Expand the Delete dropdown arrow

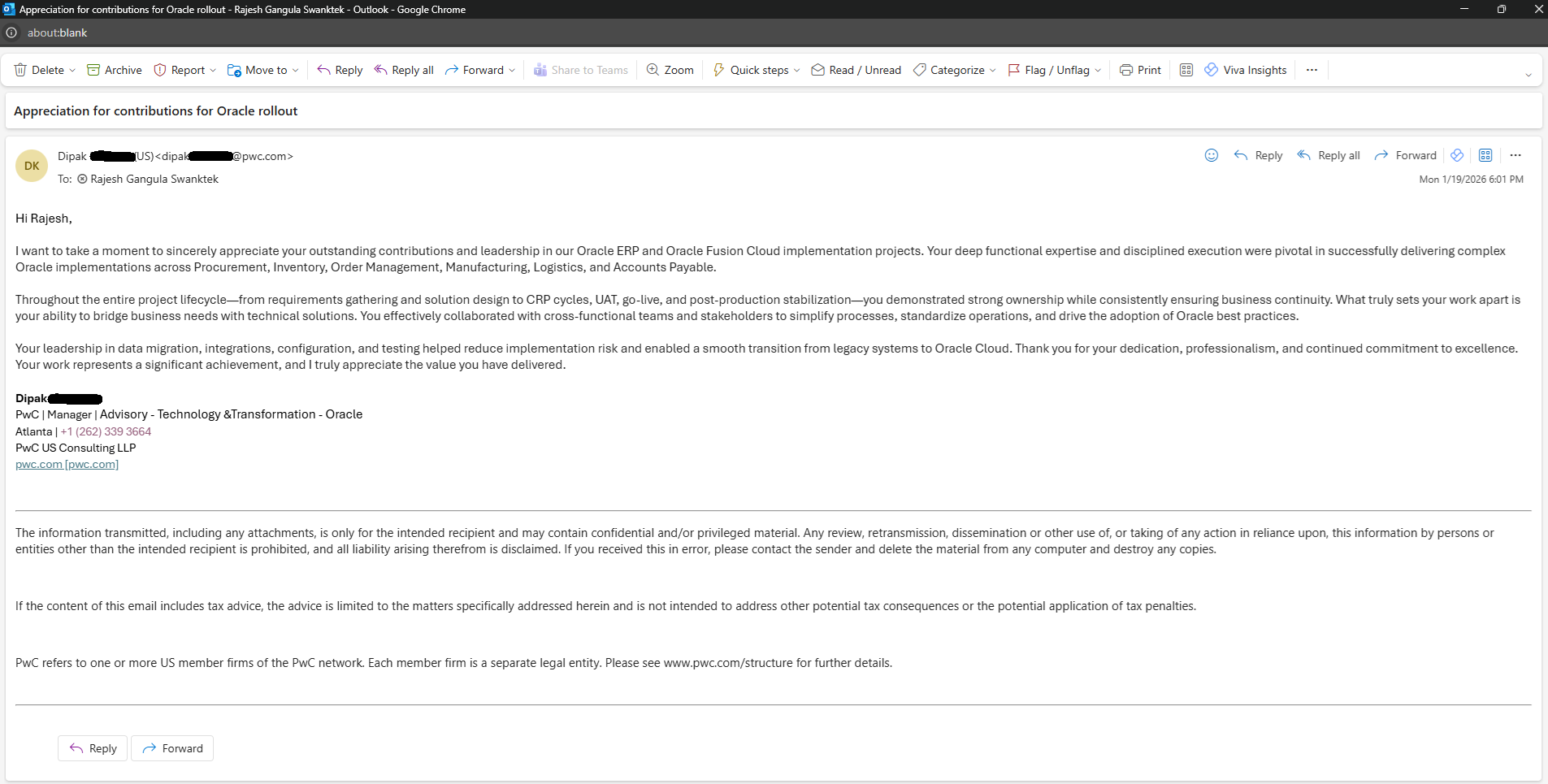pos(72,71)
